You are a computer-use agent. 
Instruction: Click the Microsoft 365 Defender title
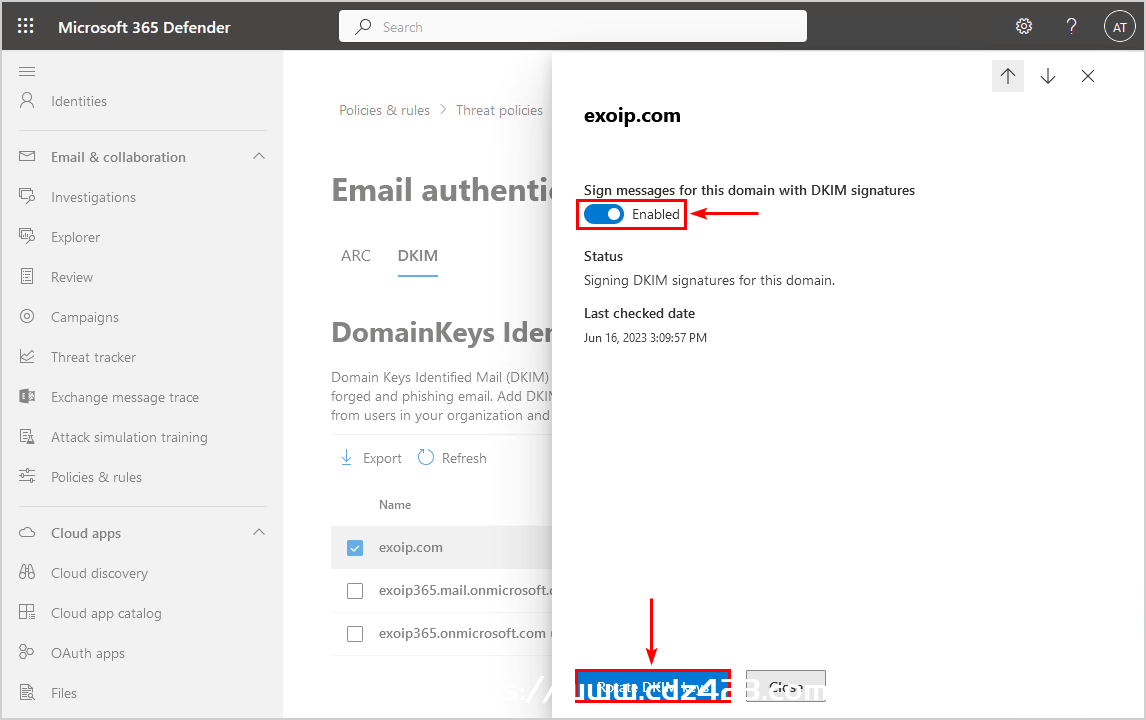point(144,27)
